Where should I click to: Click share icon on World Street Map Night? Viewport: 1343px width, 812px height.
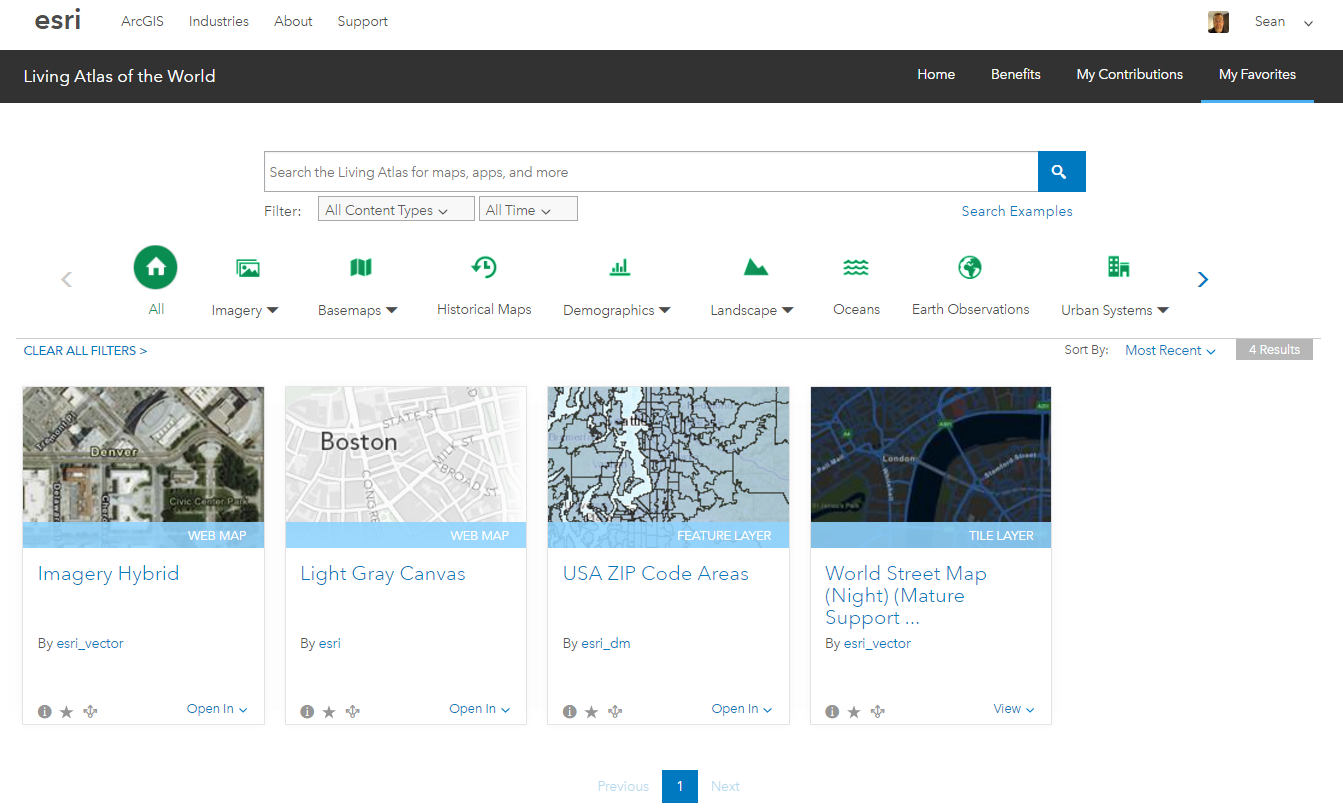tap(877, 712)
